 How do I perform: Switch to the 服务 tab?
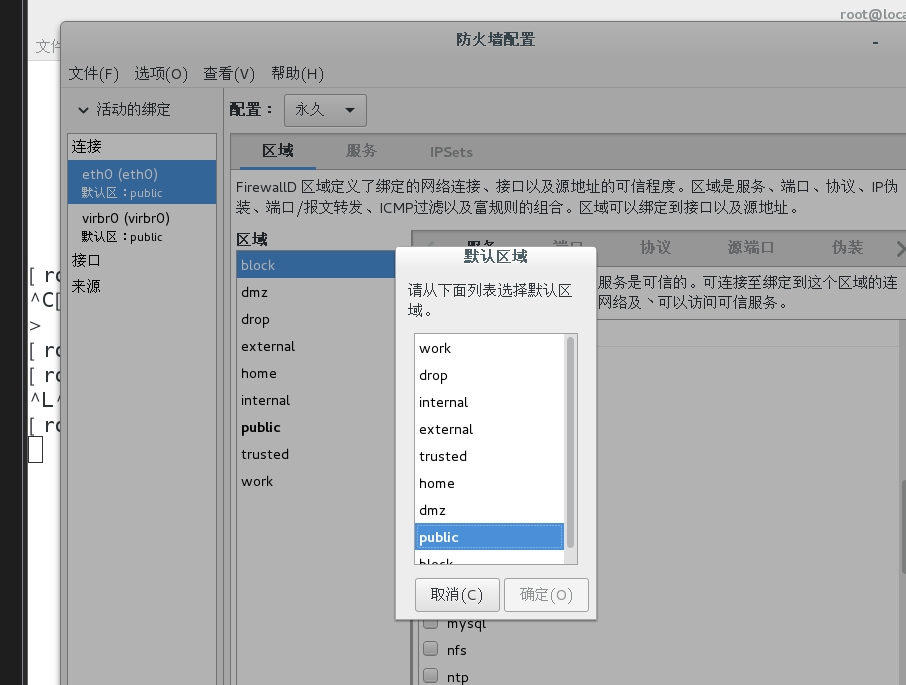coord(361,151)
